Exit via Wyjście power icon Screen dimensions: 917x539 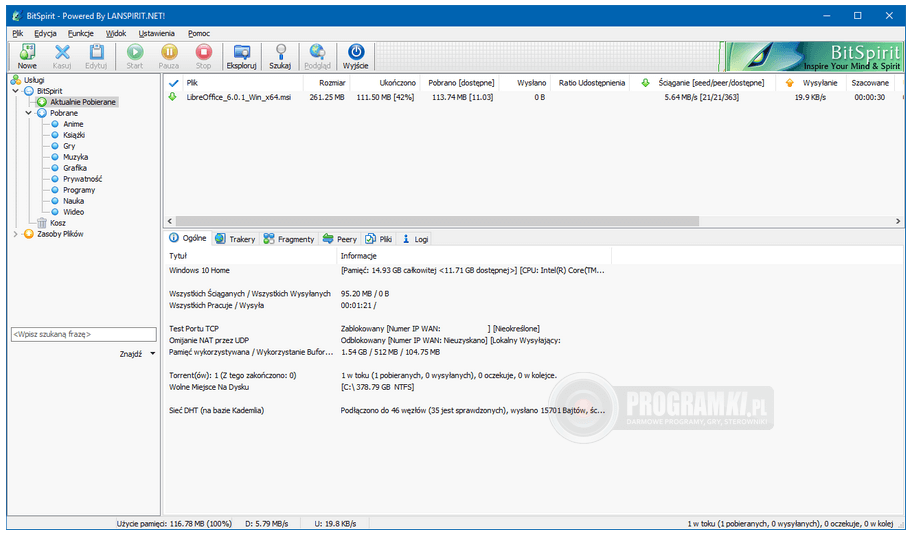point(356,56)
